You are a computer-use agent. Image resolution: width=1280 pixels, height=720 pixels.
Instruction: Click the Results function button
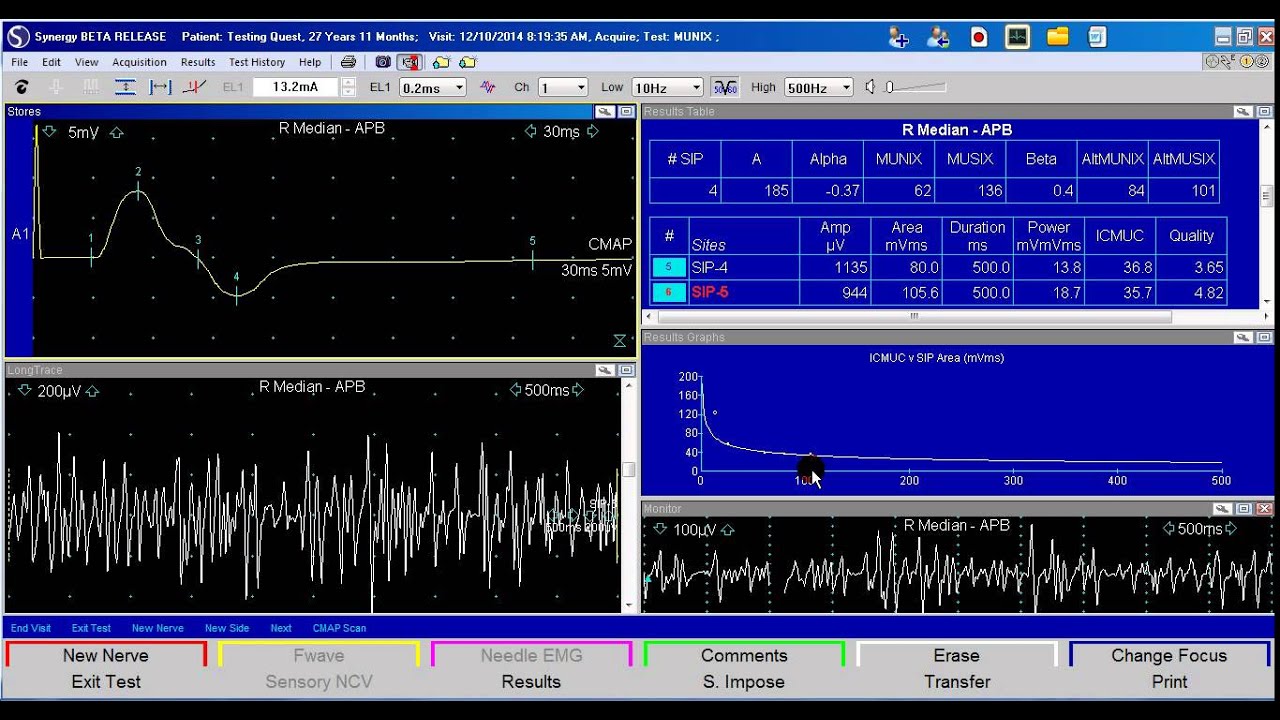[531, 682]
